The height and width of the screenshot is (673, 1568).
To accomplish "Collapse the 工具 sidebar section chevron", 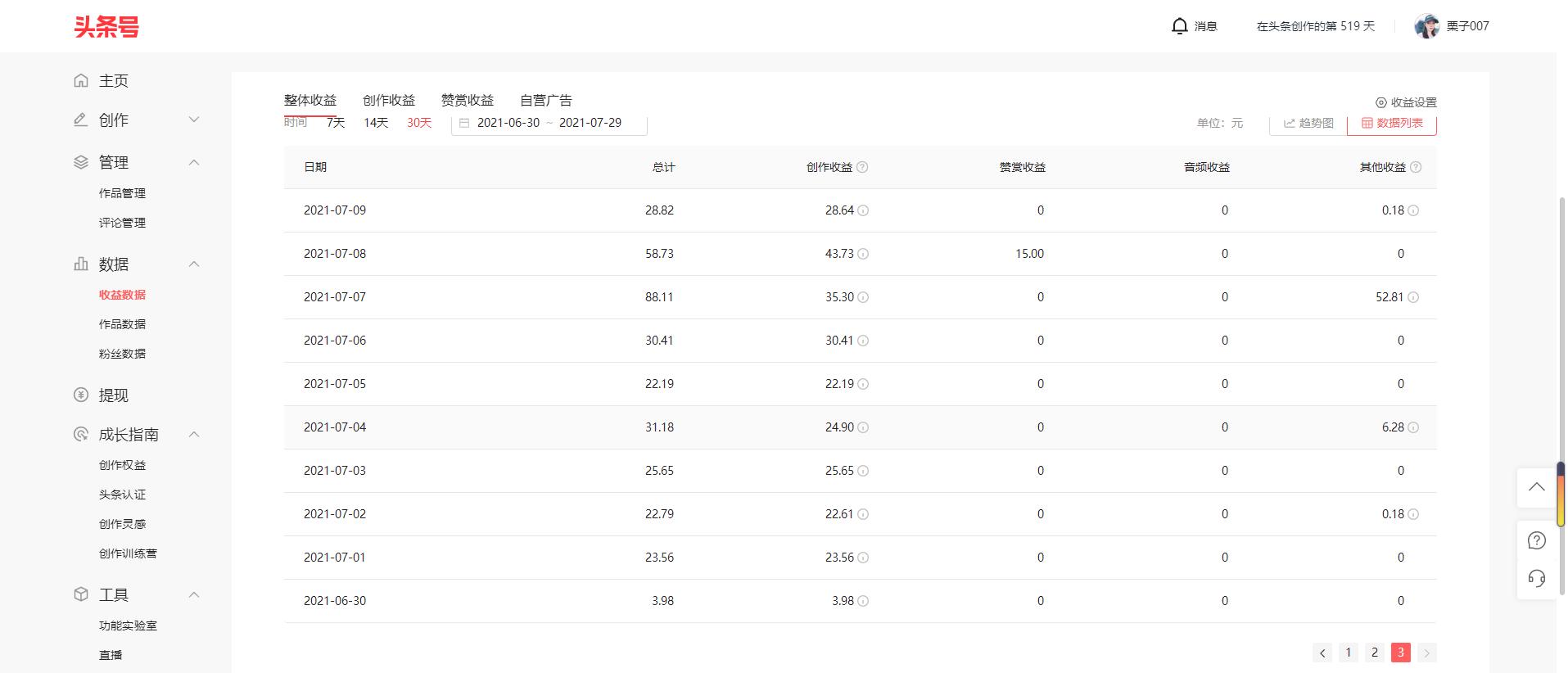I will [194, 594].
